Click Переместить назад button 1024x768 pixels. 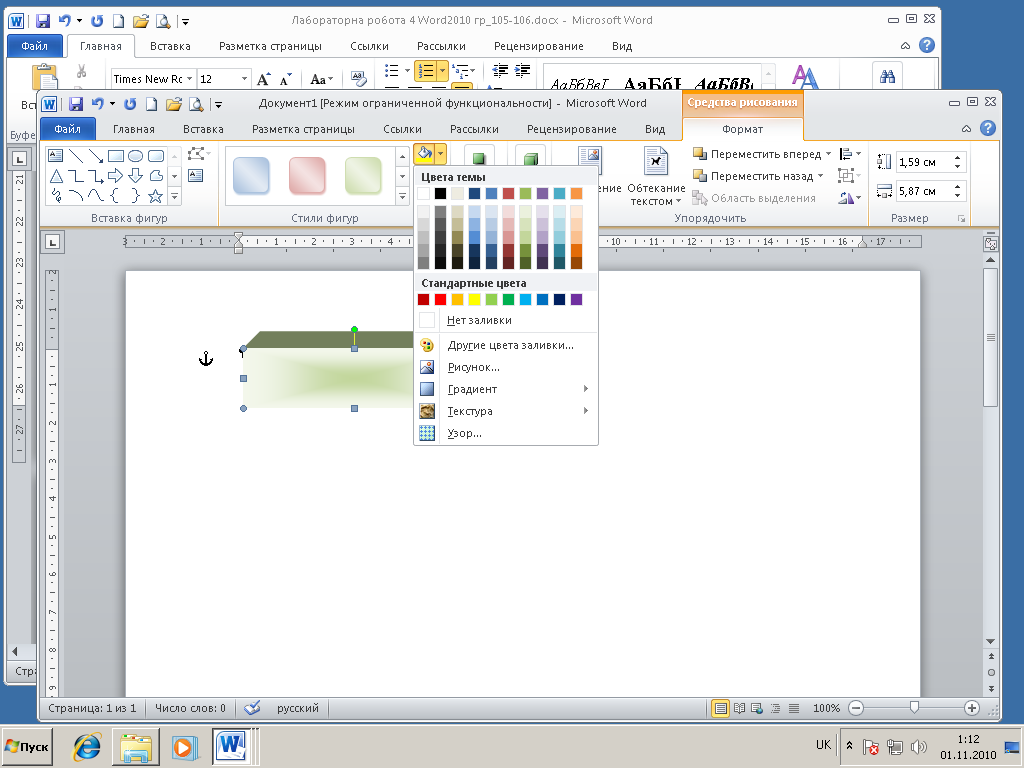pos(752,176)
